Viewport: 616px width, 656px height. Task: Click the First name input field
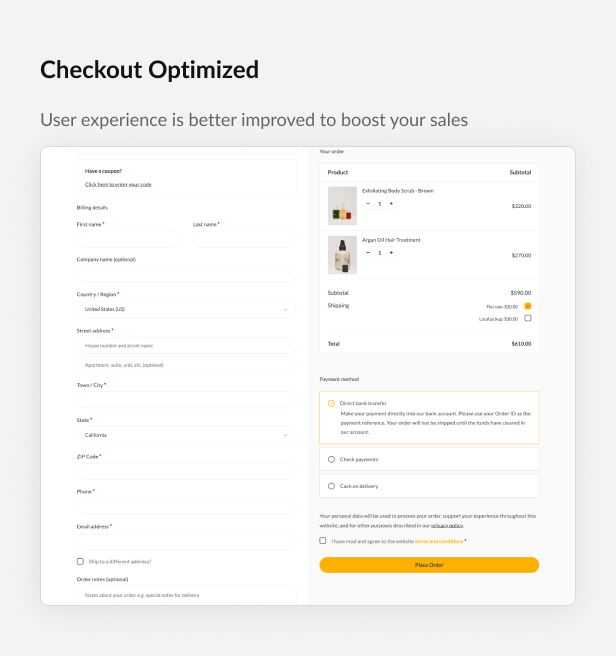128,239
